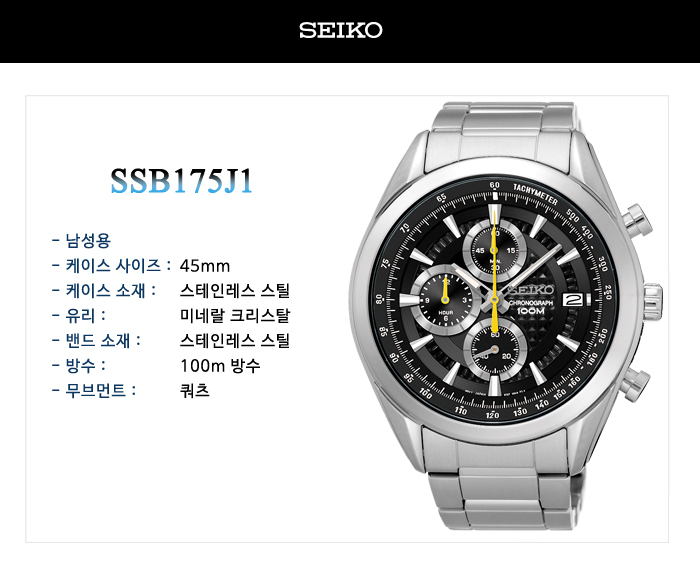Click the 미네랄 크리스탈 glass value
This screenshot has height=572, width=700.
tap(235, 316)
